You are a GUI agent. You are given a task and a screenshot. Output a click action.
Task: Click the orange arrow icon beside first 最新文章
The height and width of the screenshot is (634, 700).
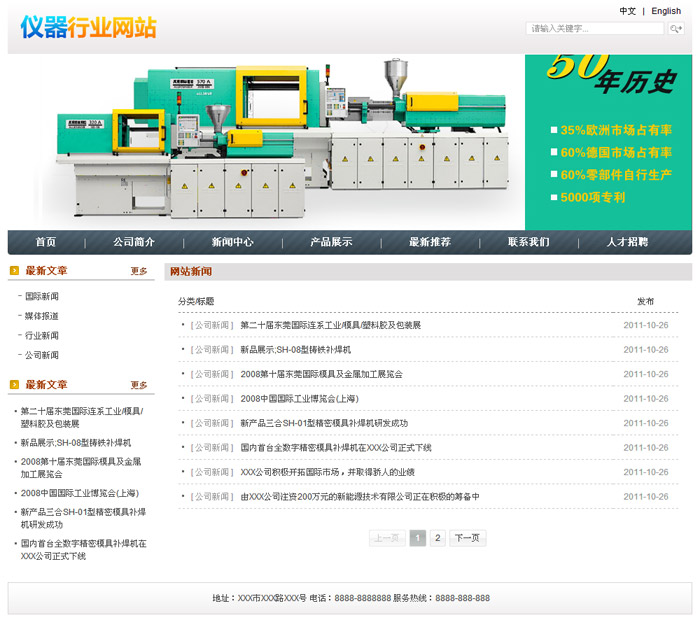point(14,271)
